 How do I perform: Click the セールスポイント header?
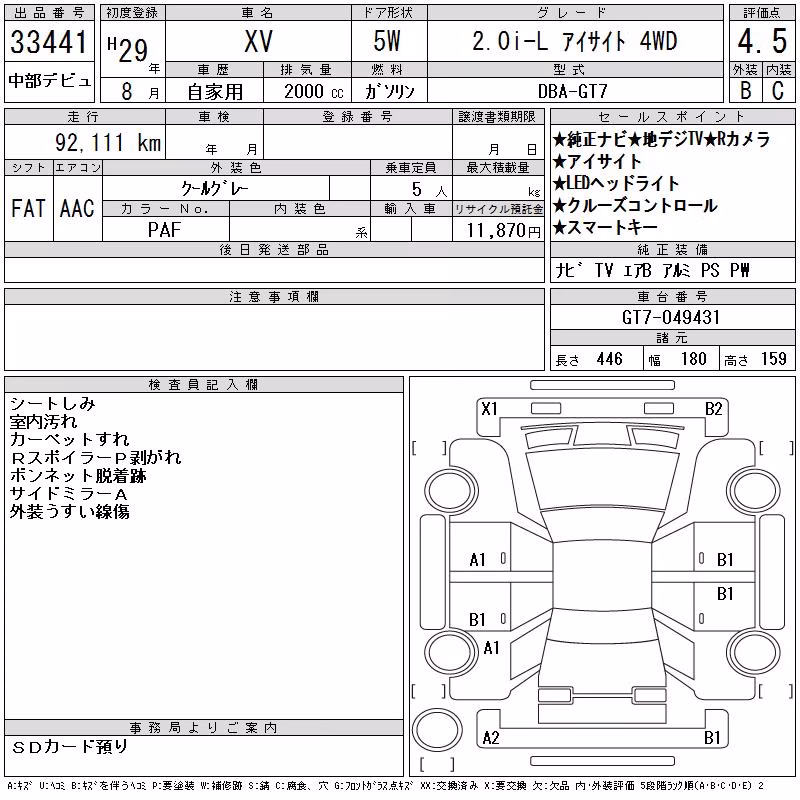[x=672, y=117]
